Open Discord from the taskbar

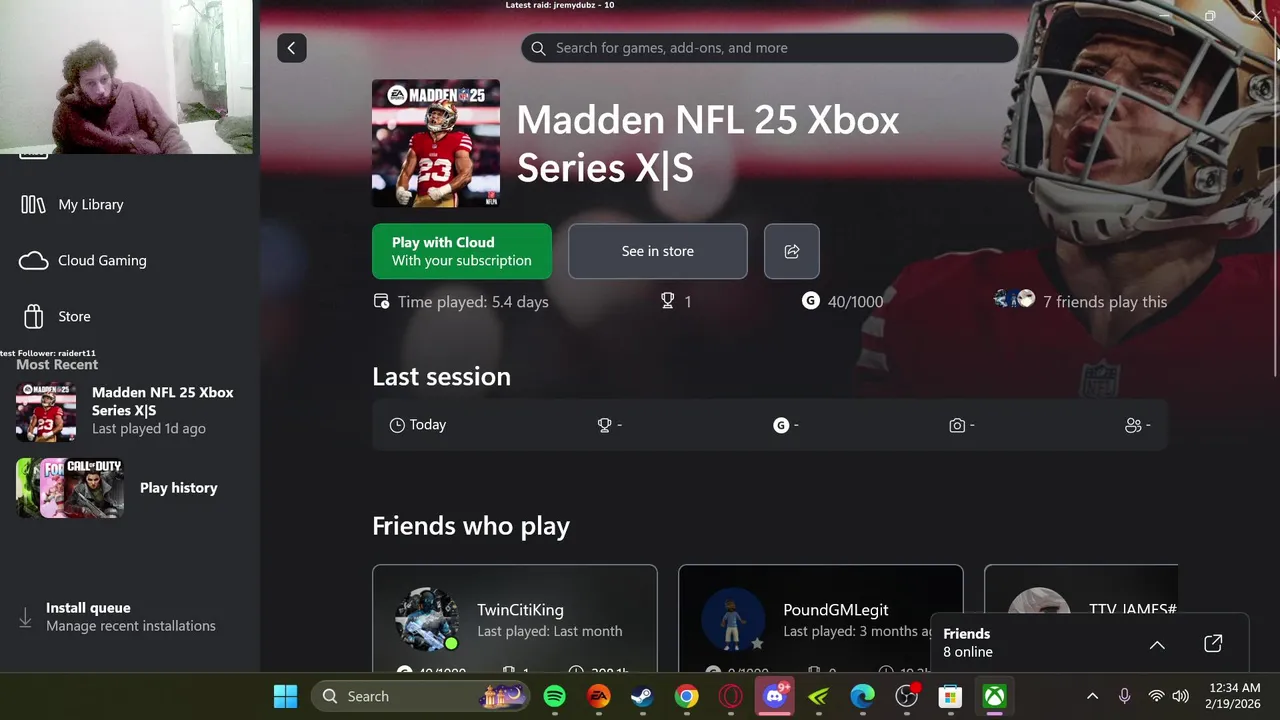coord(775,696)
